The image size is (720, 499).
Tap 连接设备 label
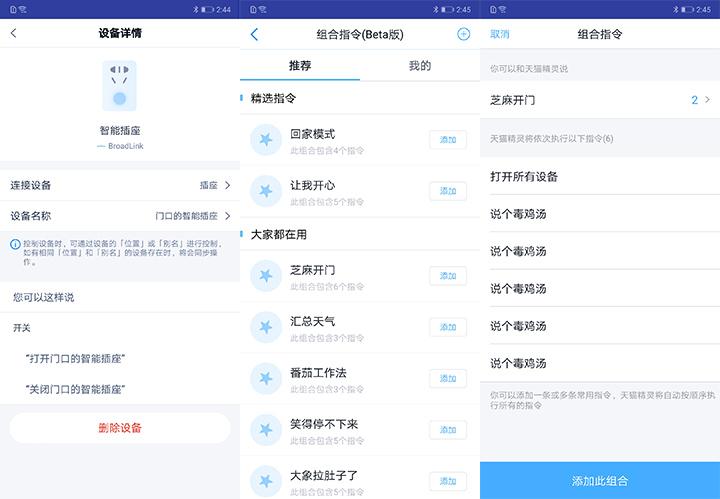click(x=31, y=185)
